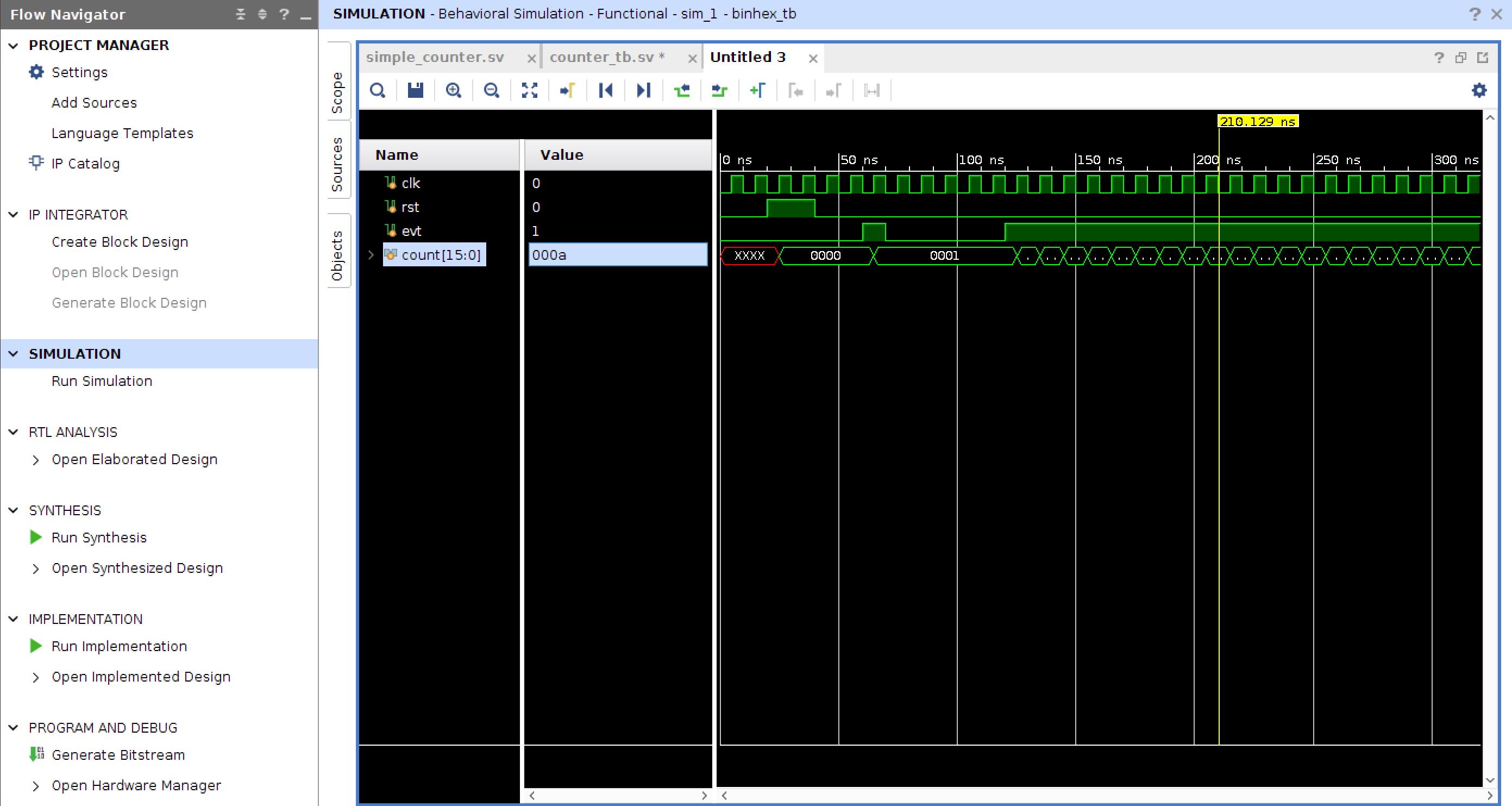Viewport: 1512px width, 806px height.
Task: Close the counter_tb.sv tab
Action: (692, 58)
